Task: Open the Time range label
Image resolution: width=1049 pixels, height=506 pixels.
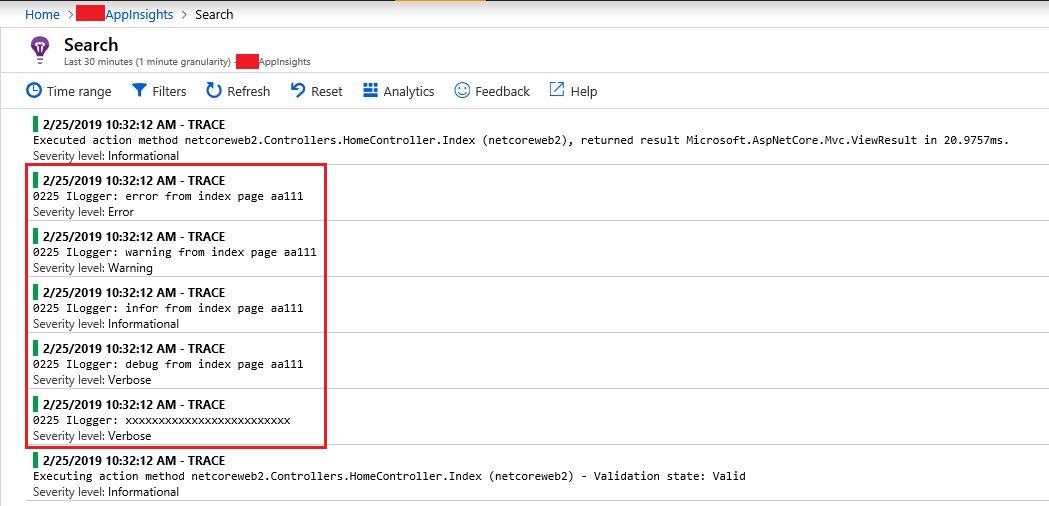Action: coord(79,91)
